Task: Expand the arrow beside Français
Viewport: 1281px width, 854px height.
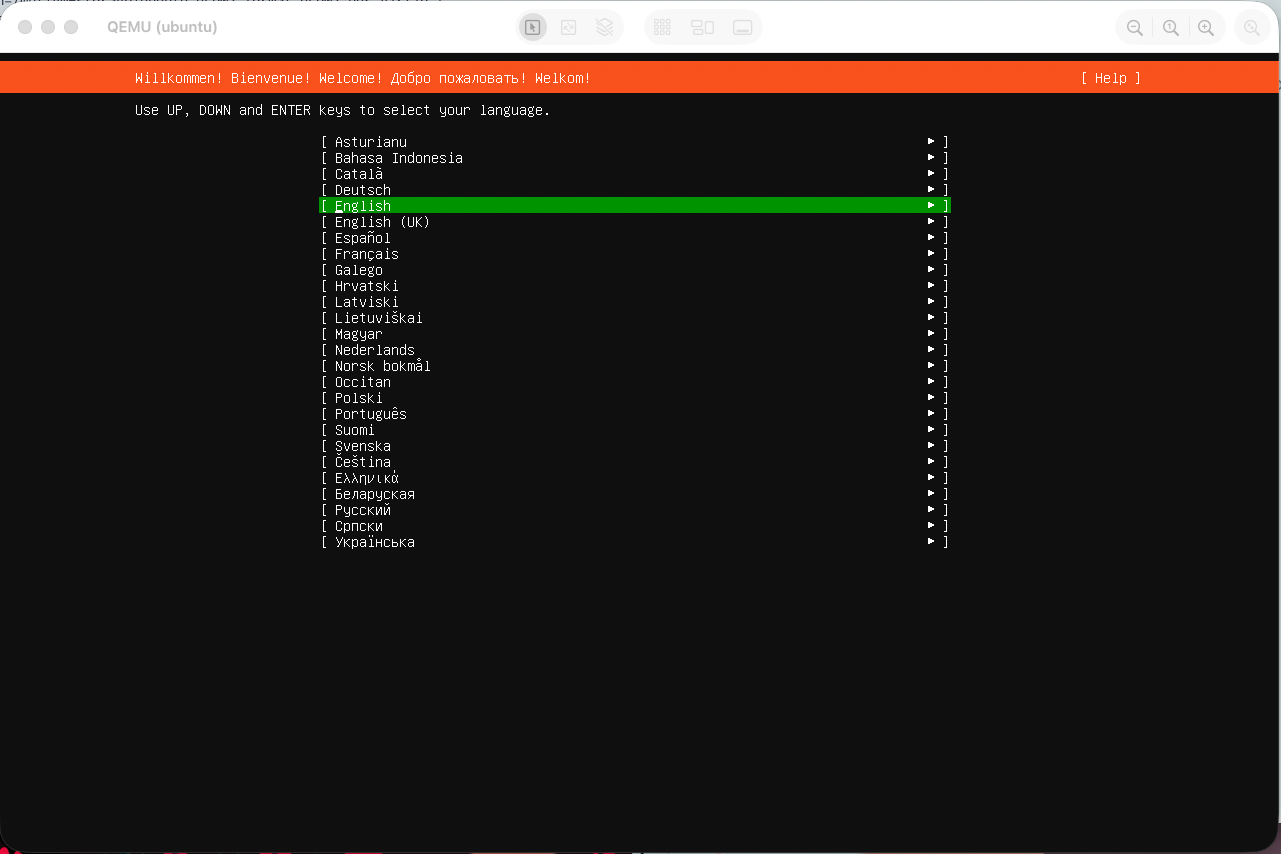Action: tap(931, 254)
